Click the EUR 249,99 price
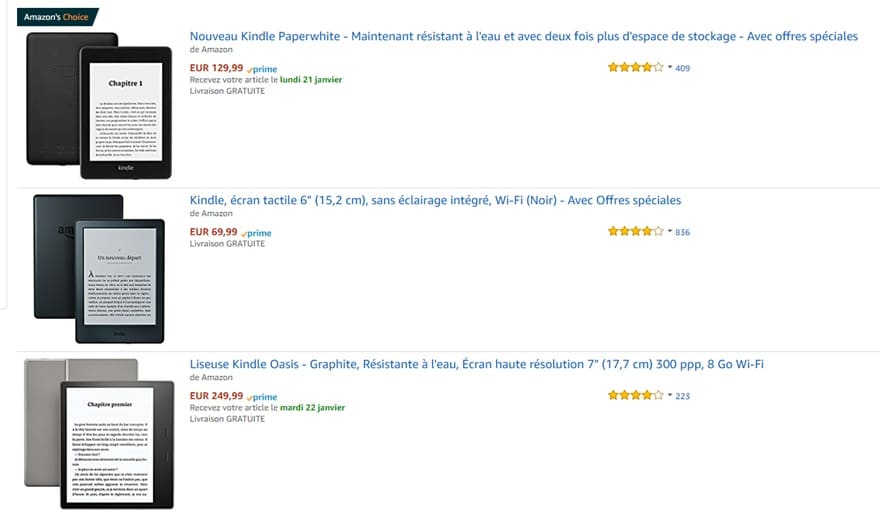 click(x=216, y=396)
